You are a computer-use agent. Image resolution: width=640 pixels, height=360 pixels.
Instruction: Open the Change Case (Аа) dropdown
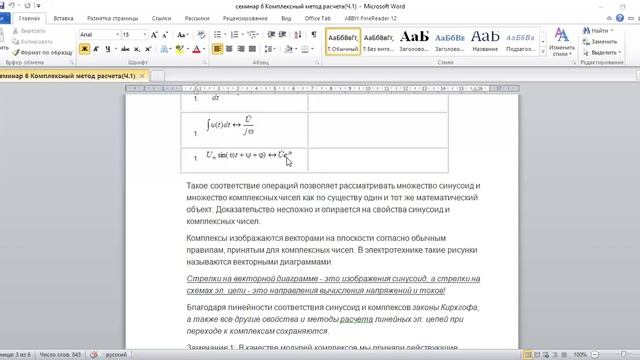pyautogui.click(x=182, y=35)
